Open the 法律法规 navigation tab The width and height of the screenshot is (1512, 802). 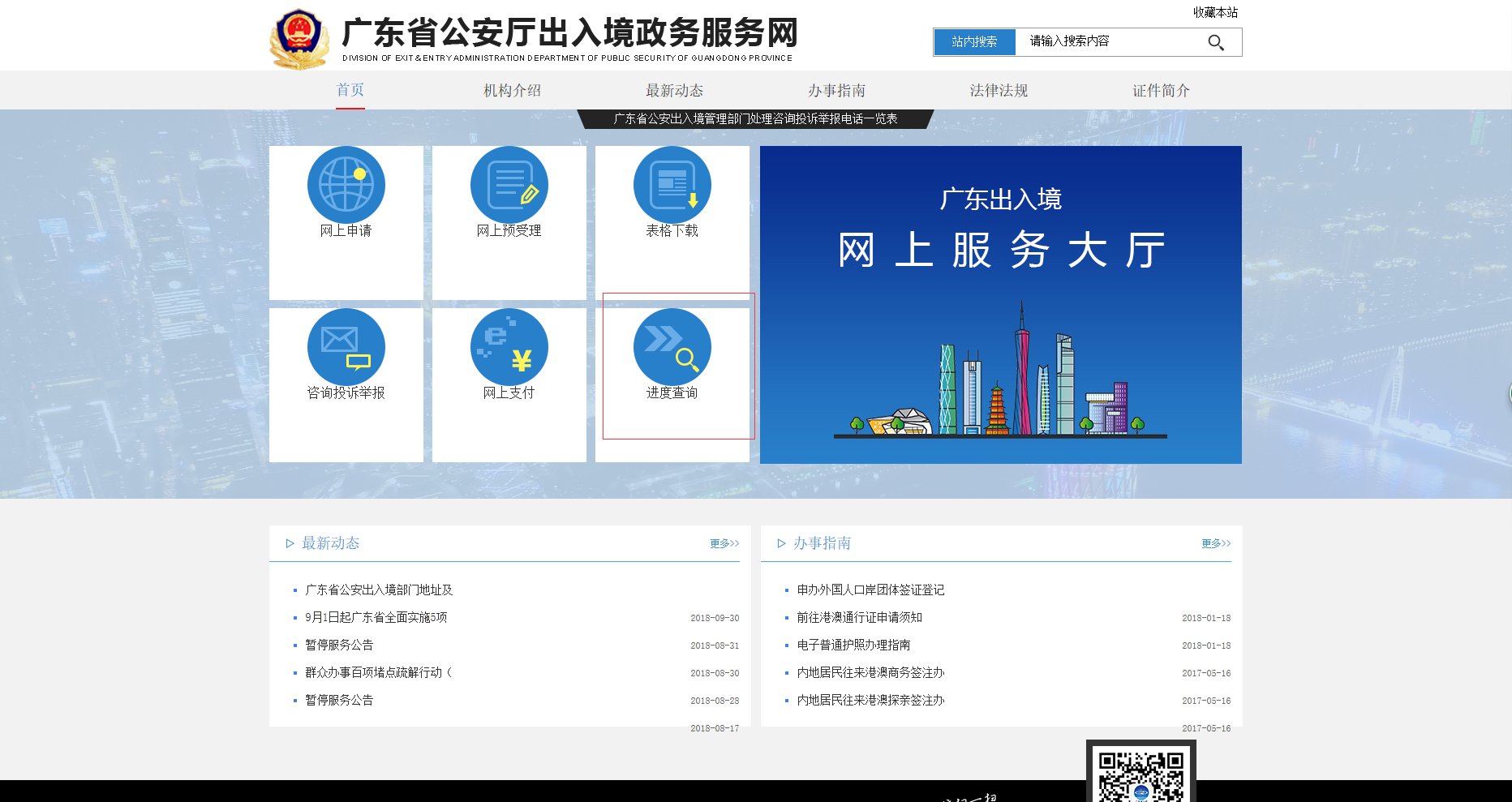point(999,90)
